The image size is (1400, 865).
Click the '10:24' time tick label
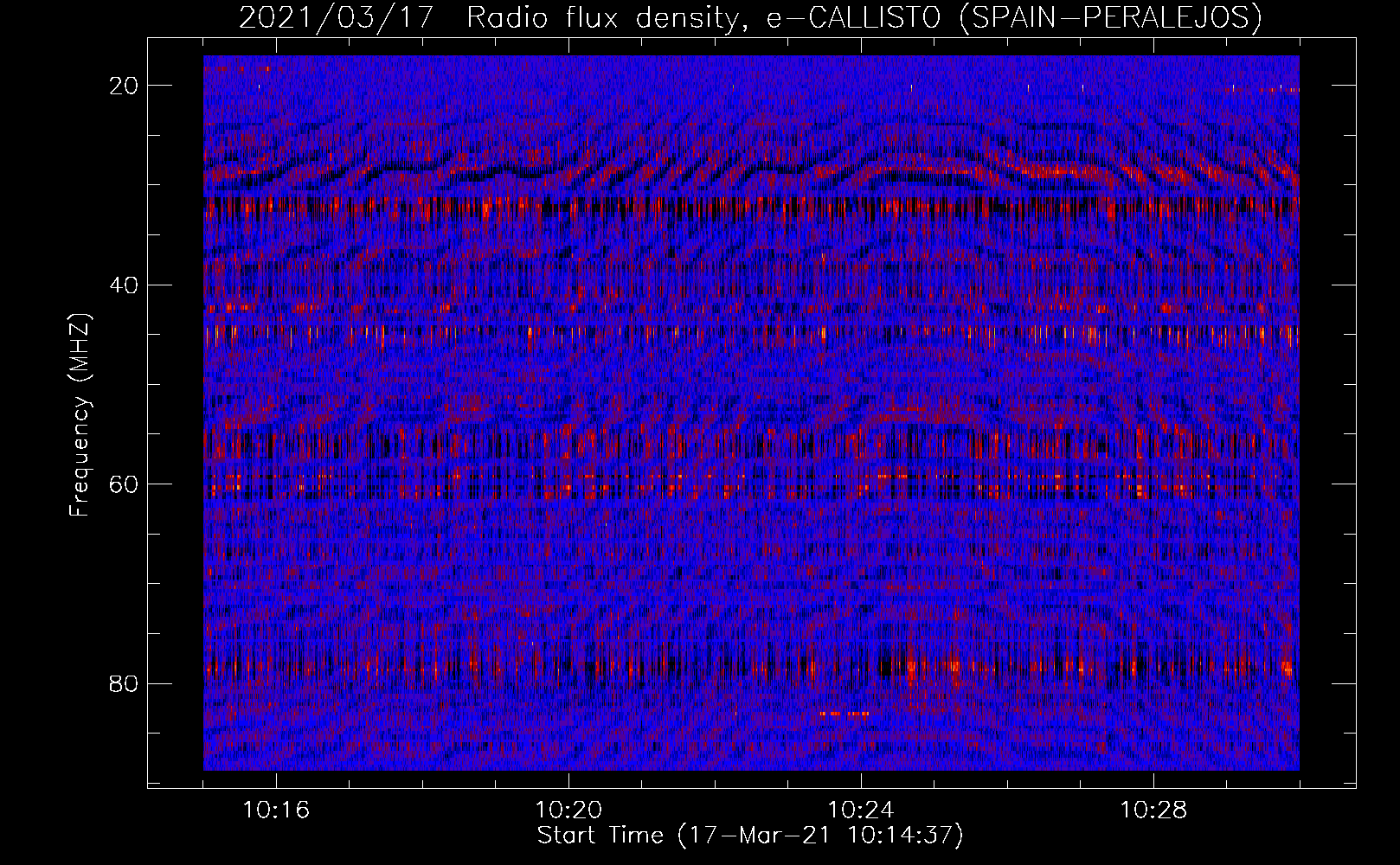click(861, 811)
